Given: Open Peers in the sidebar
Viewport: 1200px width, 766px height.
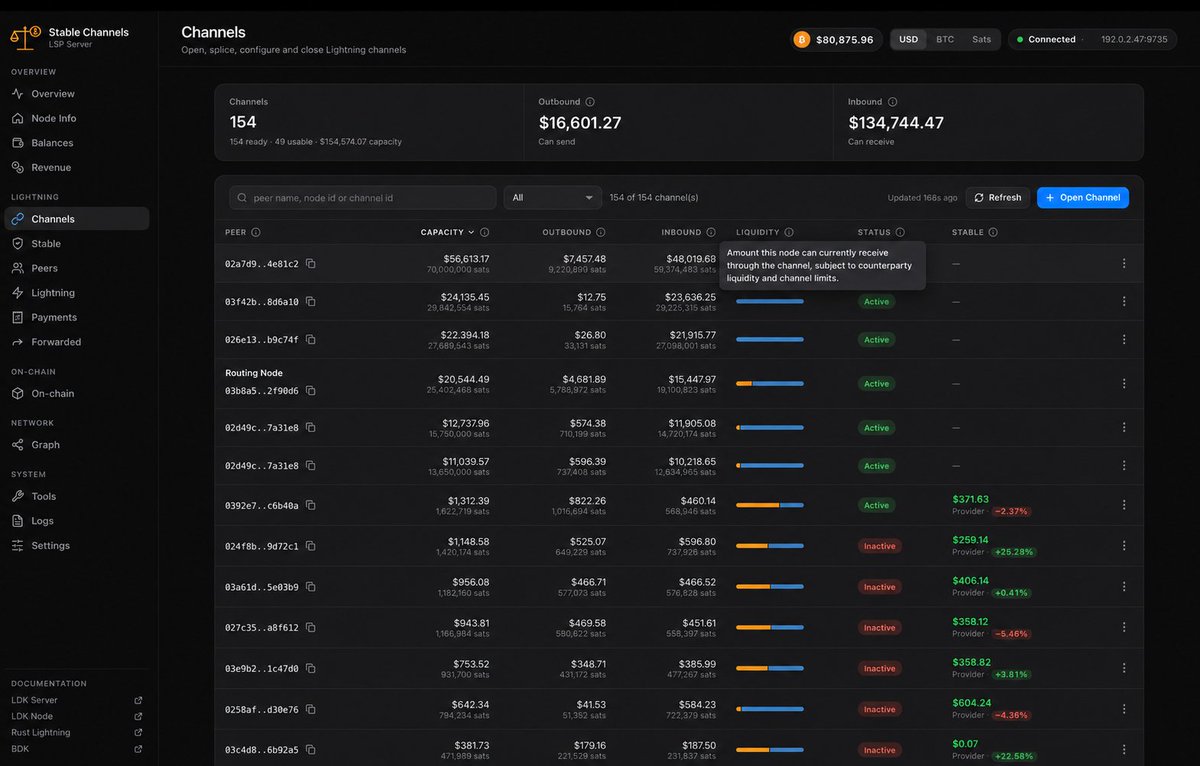Looking at the screenshot, I should click(77, 268).
